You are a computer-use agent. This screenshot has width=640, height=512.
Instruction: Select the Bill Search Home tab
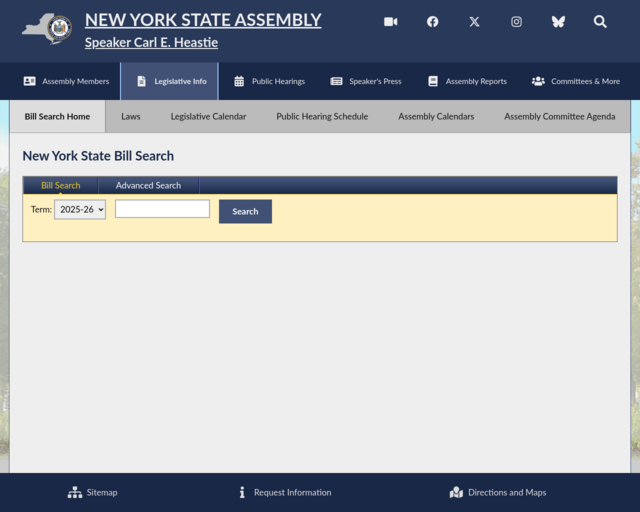(x=57, y=116)
